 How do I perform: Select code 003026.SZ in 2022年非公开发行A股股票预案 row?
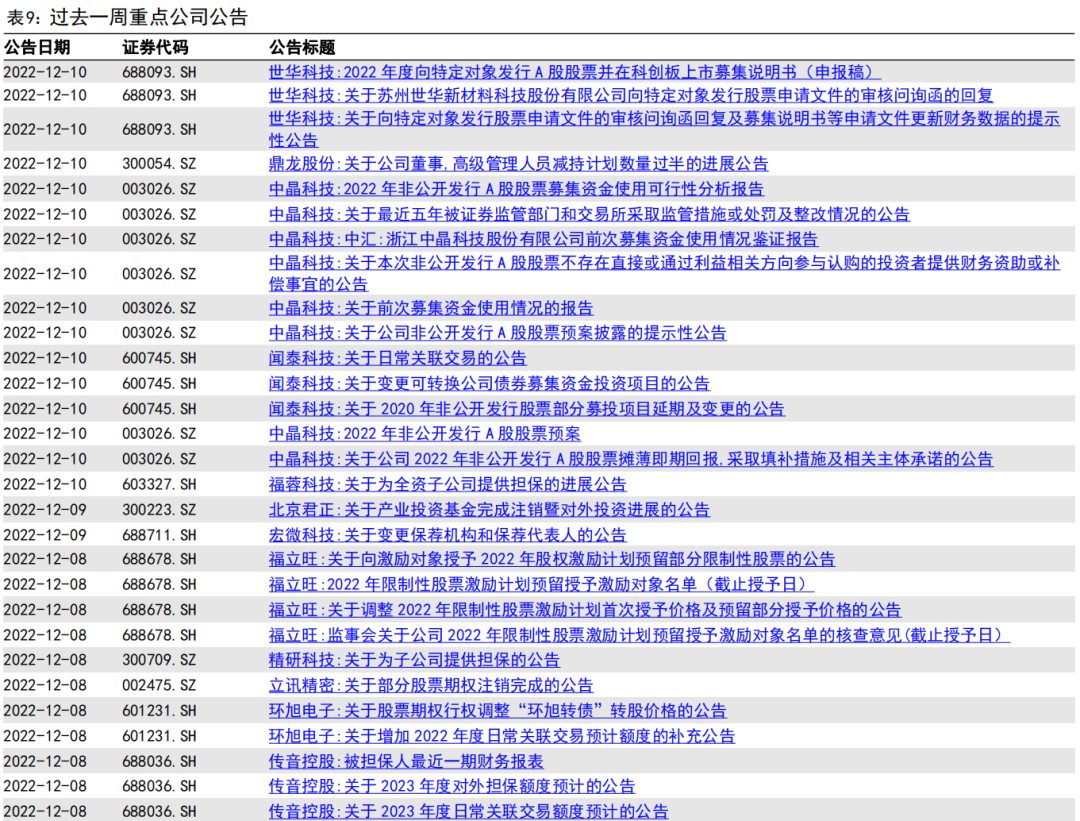pos(159,434)
